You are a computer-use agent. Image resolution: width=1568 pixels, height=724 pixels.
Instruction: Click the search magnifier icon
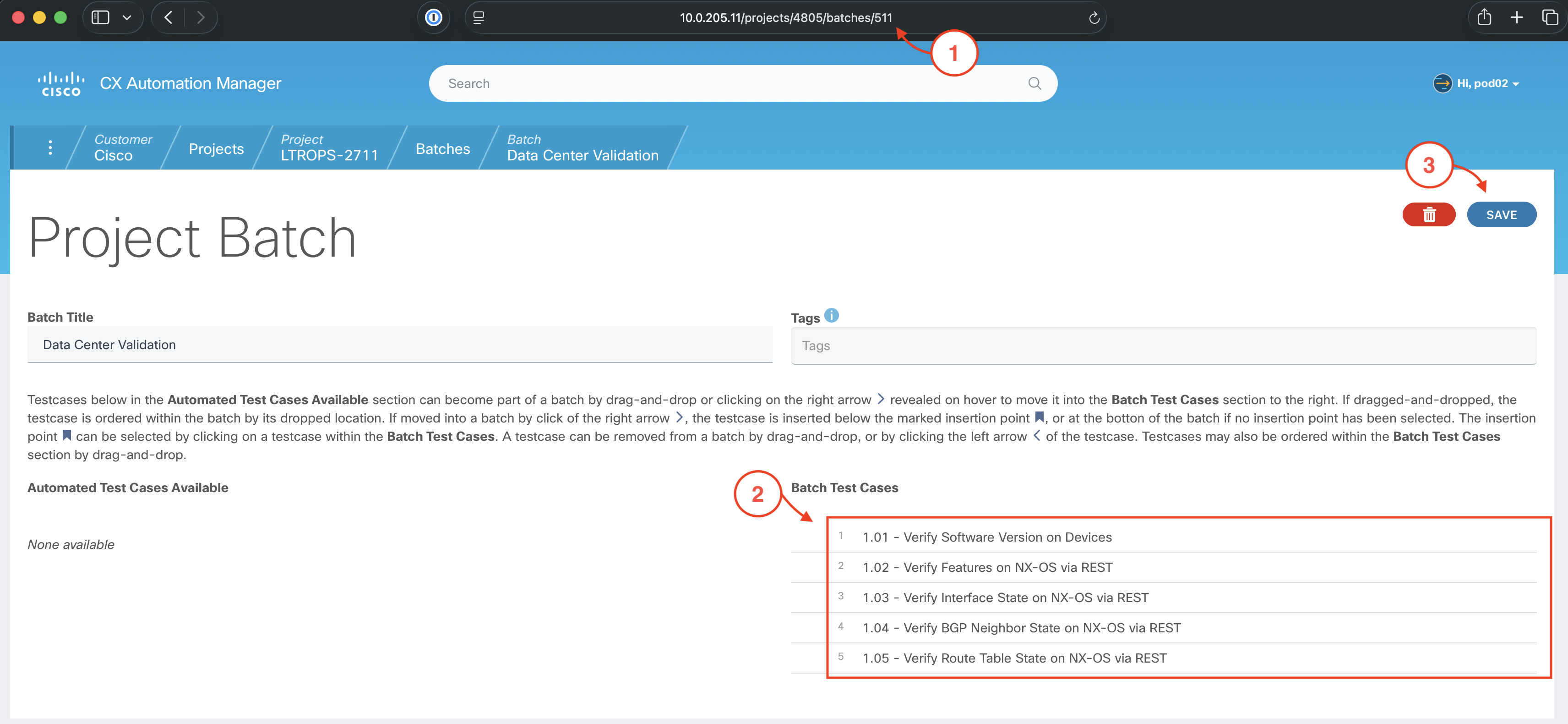[1034, 83]
